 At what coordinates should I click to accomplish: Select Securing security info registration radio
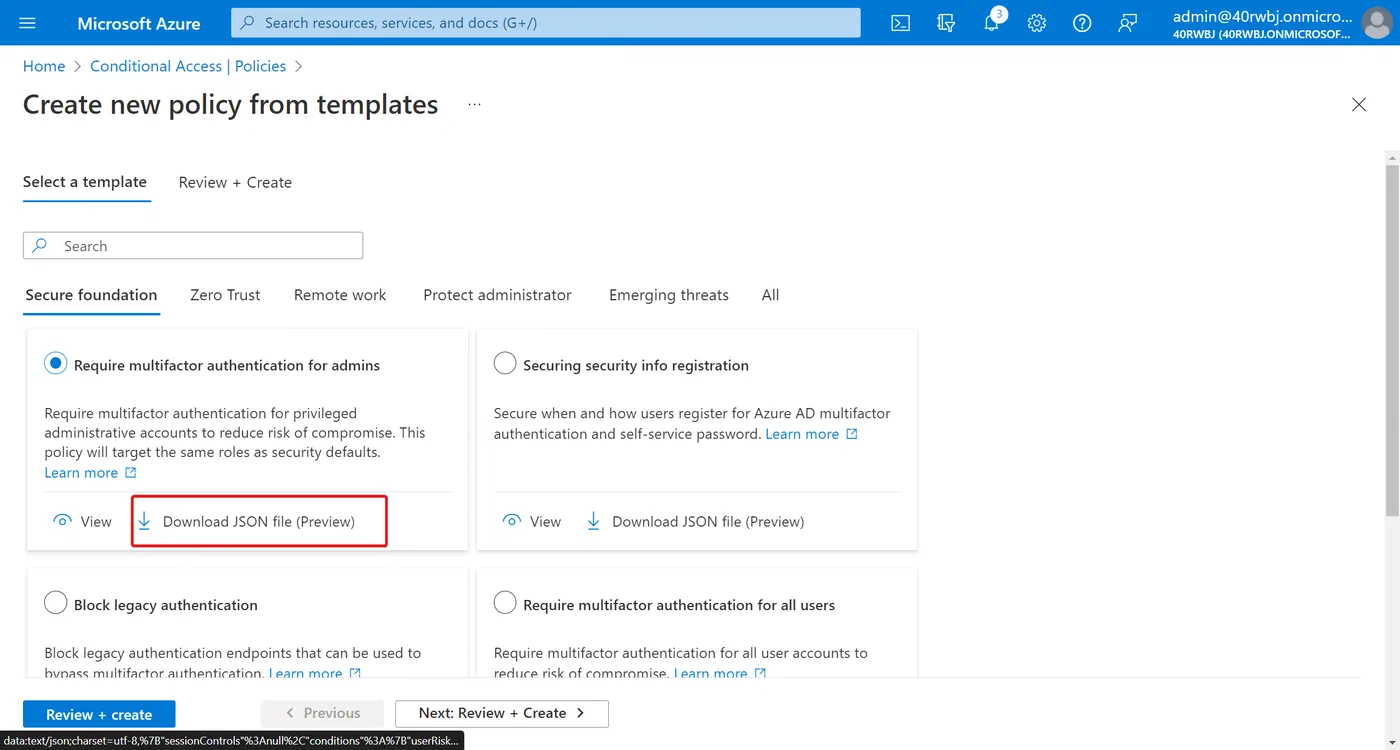pyautogui.click(x=505, y=364)
